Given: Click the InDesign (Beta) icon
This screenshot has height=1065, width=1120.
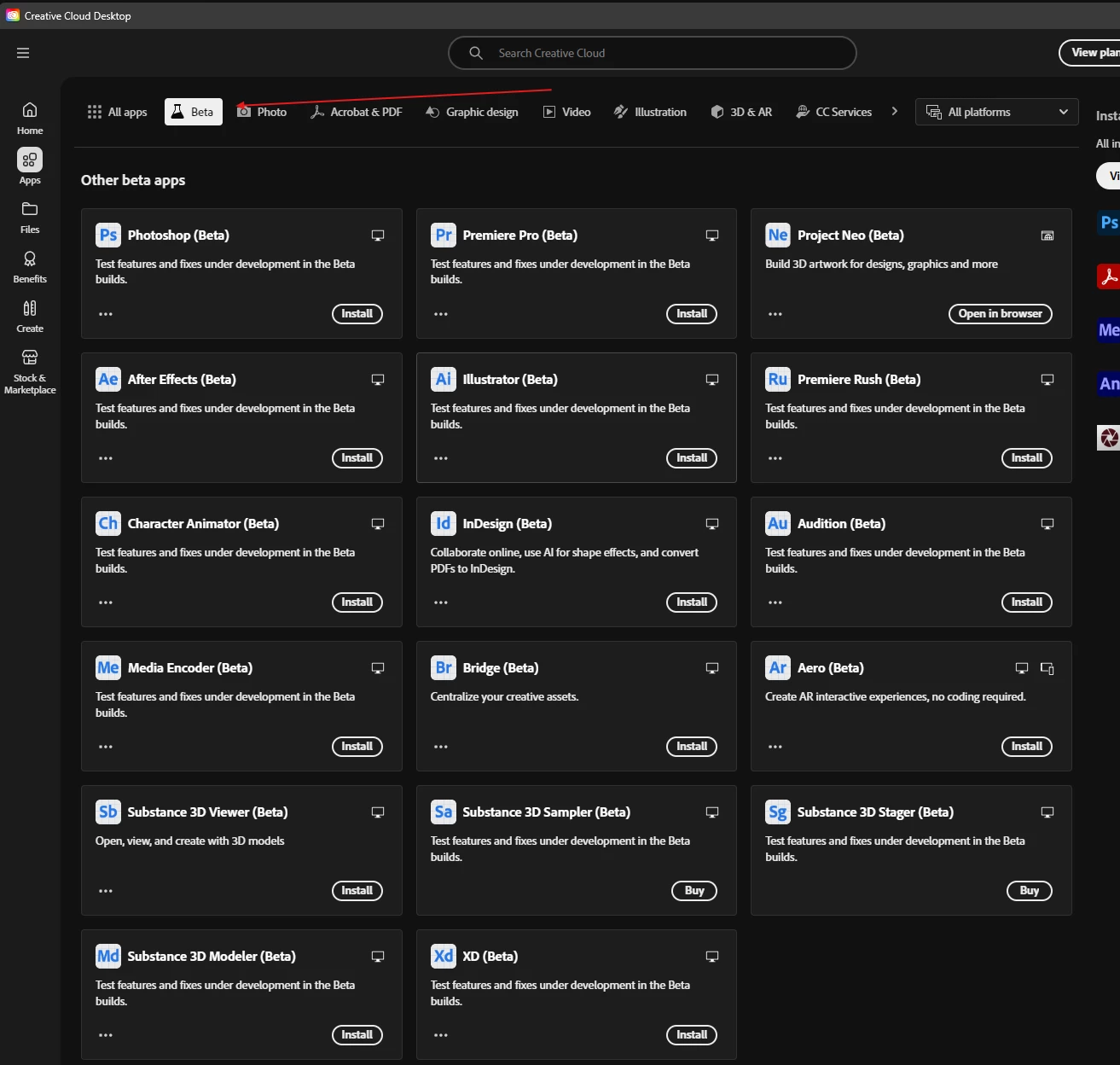Looking at the screenshot, I should click(x=444, y=523).
